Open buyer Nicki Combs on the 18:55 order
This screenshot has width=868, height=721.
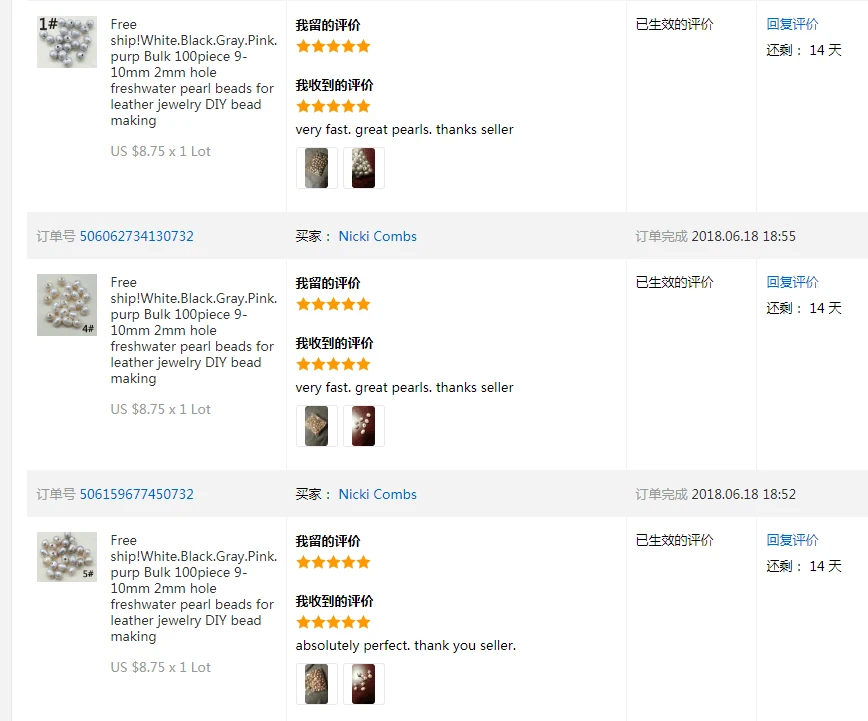point(378,236)
